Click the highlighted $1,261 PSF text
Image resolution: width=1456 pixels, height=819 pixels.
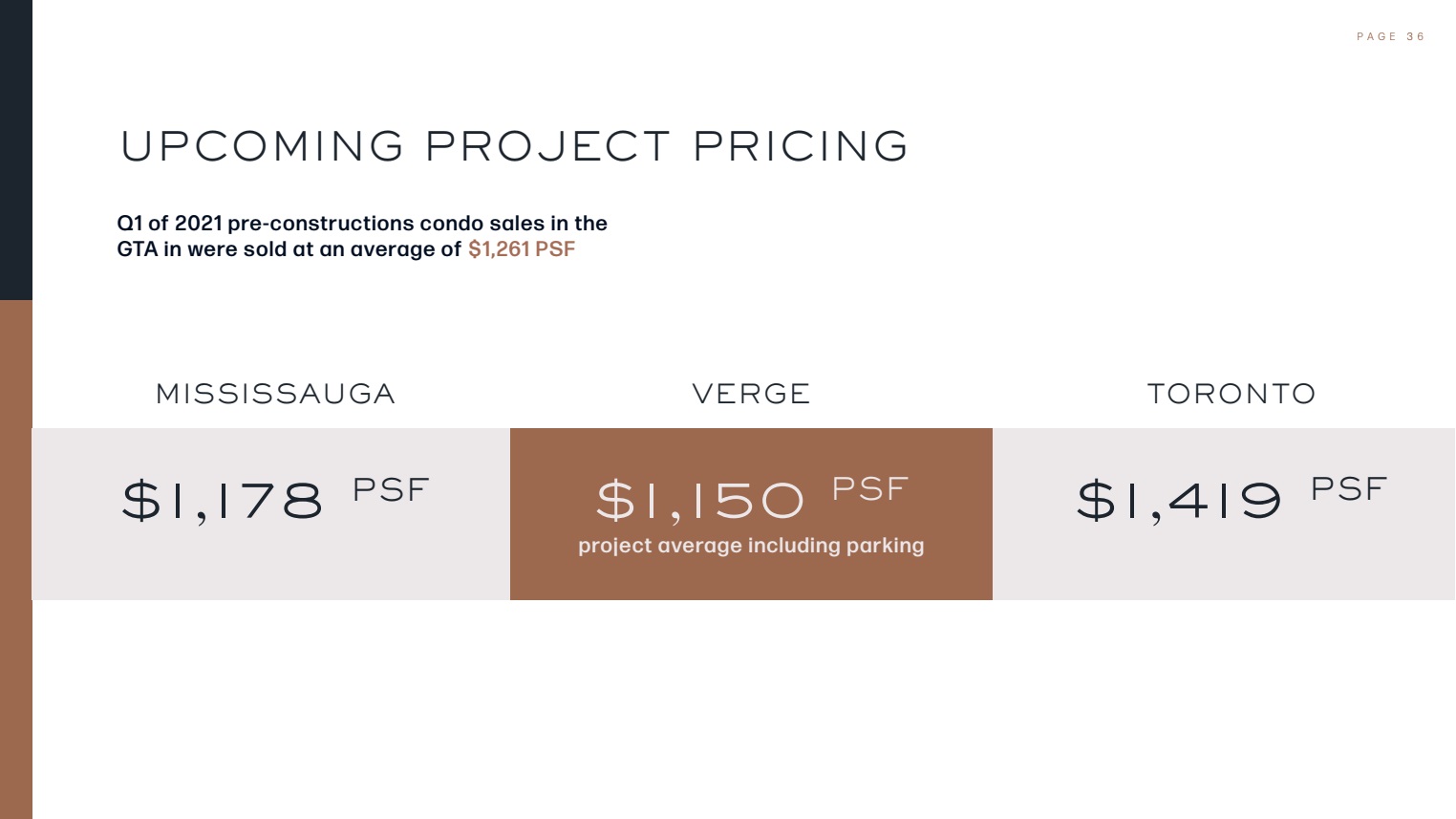coord(522,249)
